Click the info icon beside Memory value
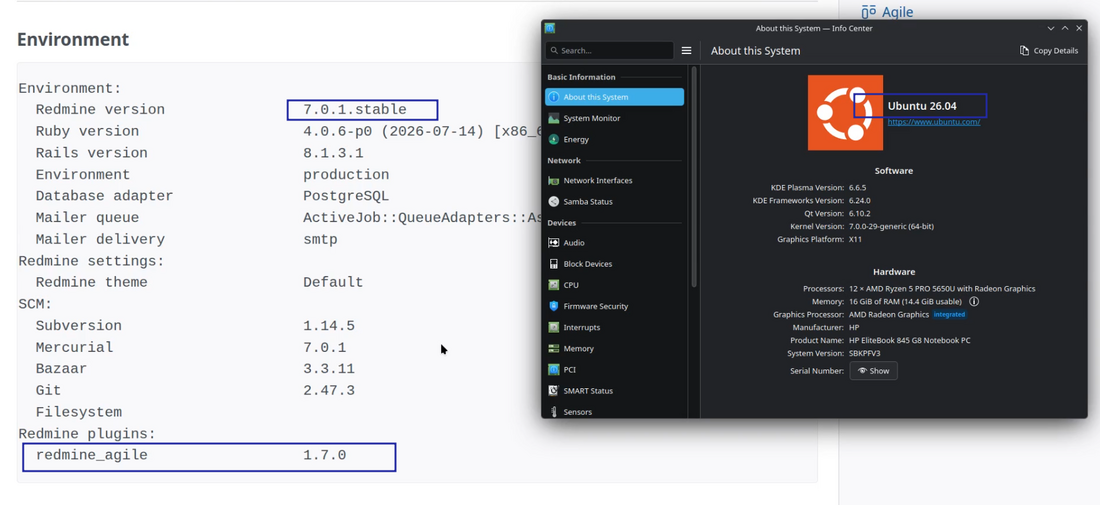 pyautogui.click(x=974, y=302)
